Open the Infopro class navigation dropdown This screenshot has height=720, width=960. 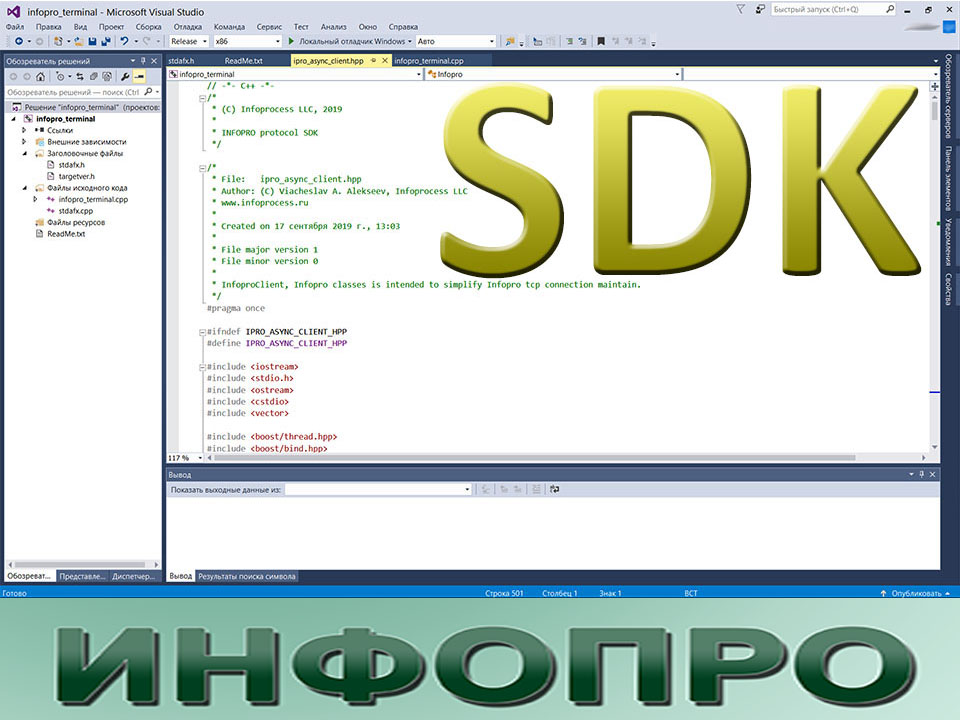coord(553,74)
